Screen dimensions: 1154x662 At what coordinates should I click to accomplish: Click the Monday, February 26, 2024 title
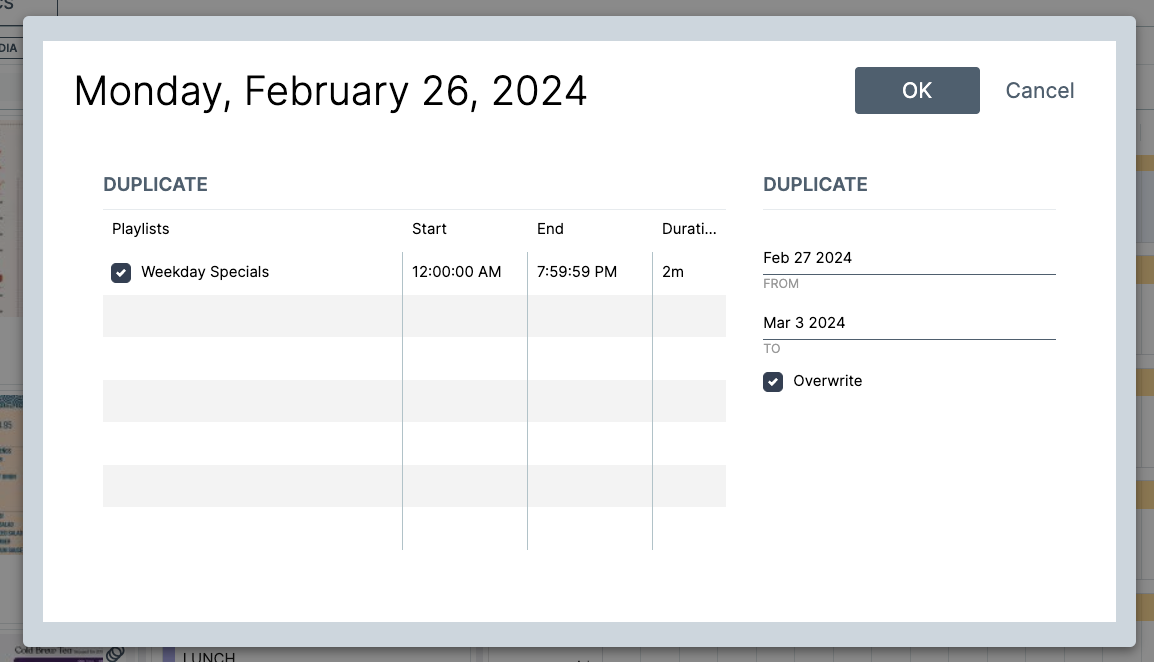[331, 91]
